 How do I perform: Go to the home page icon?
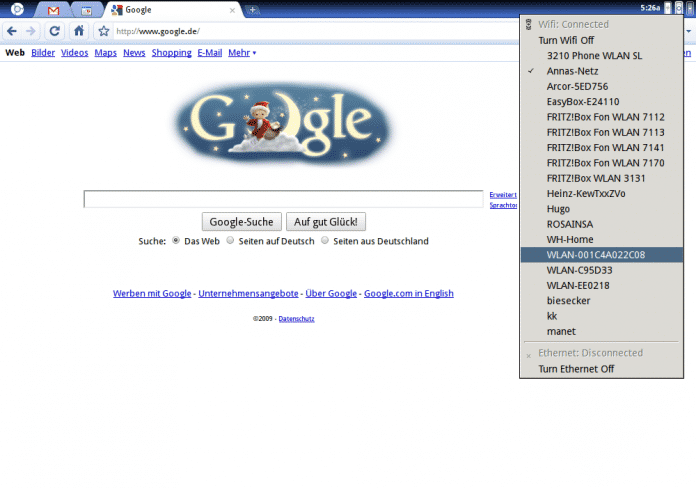tap(79, 31)
